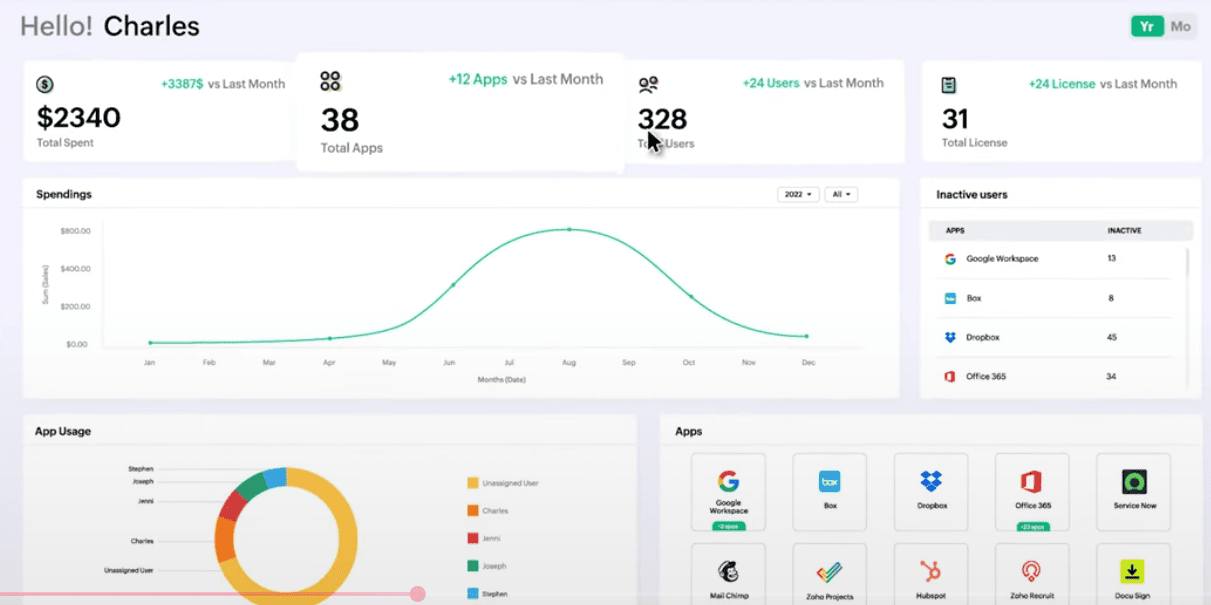Open the Box app tile
This screenshot has width=1211, height=605.
pos(829,490)
